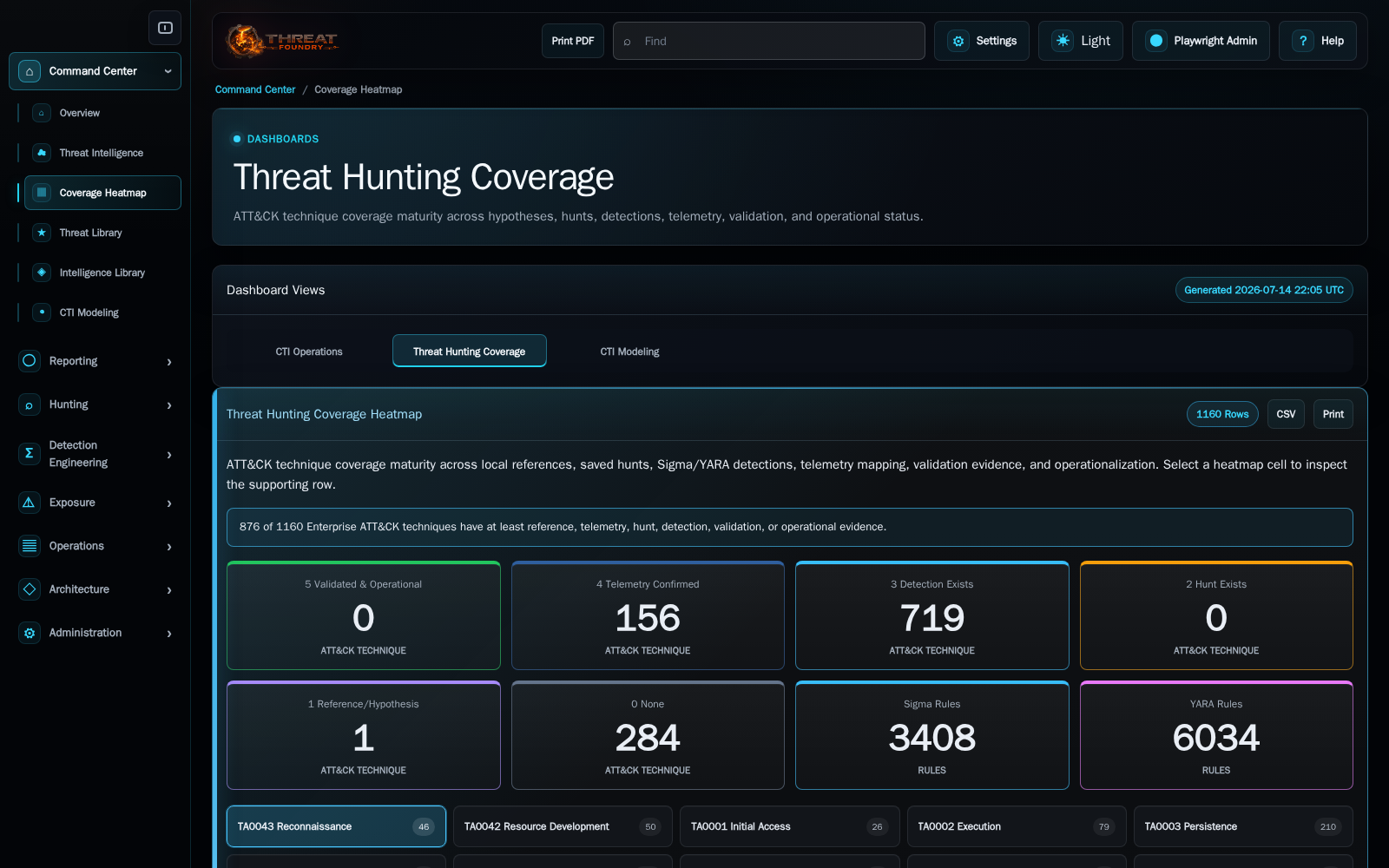Viewport: 1389px width, 868px height.
Task: Open Threat Intelligence in the sidebar
Action: (x=102, y=153)
